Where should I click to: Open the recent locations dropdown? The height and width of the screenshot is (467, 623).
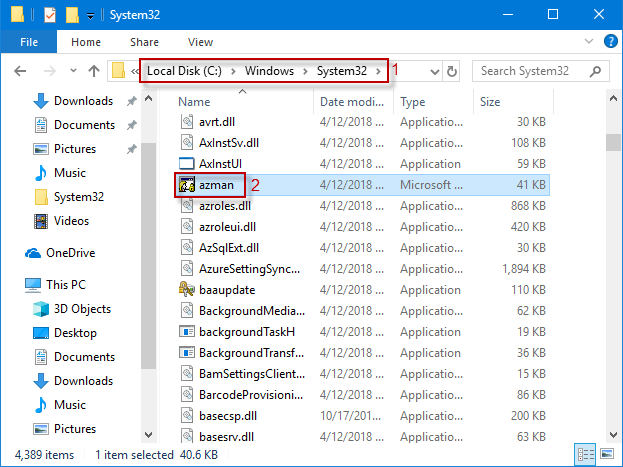73,71
